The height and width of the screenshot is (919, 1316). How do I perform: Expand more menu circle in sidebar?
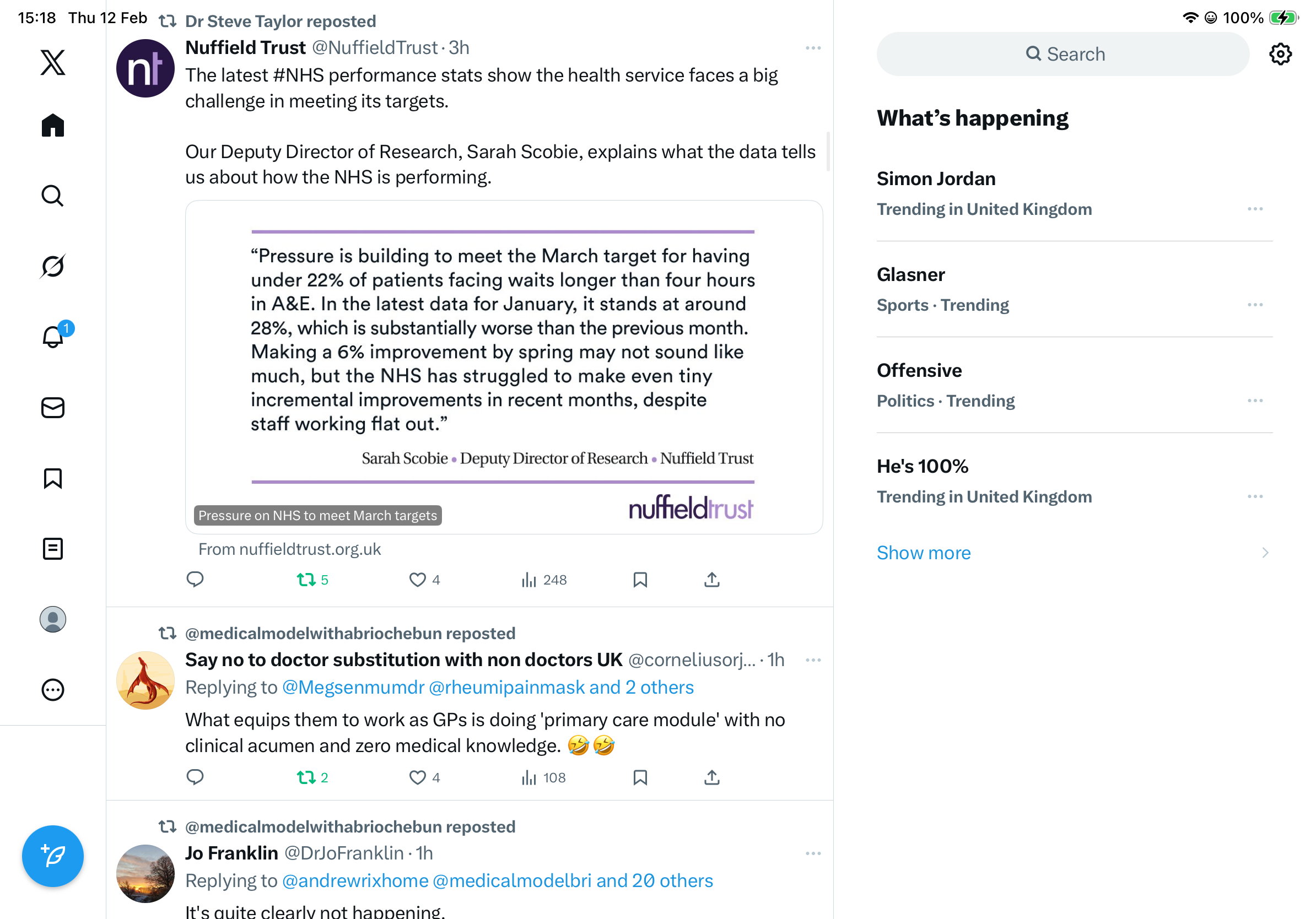point(53,690)
